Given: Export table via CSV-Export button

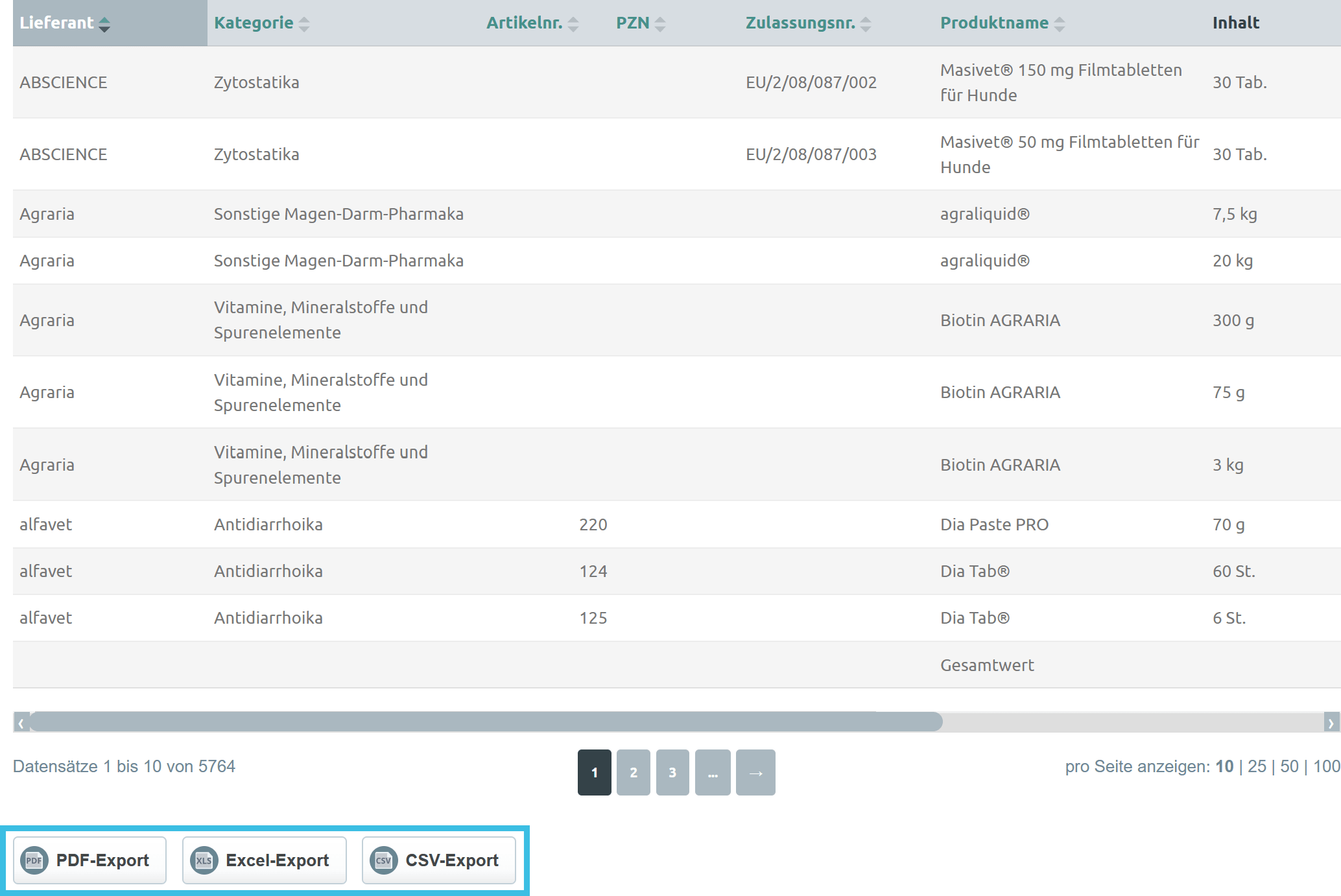Looking at the screenshot, I should pos(438,860).
